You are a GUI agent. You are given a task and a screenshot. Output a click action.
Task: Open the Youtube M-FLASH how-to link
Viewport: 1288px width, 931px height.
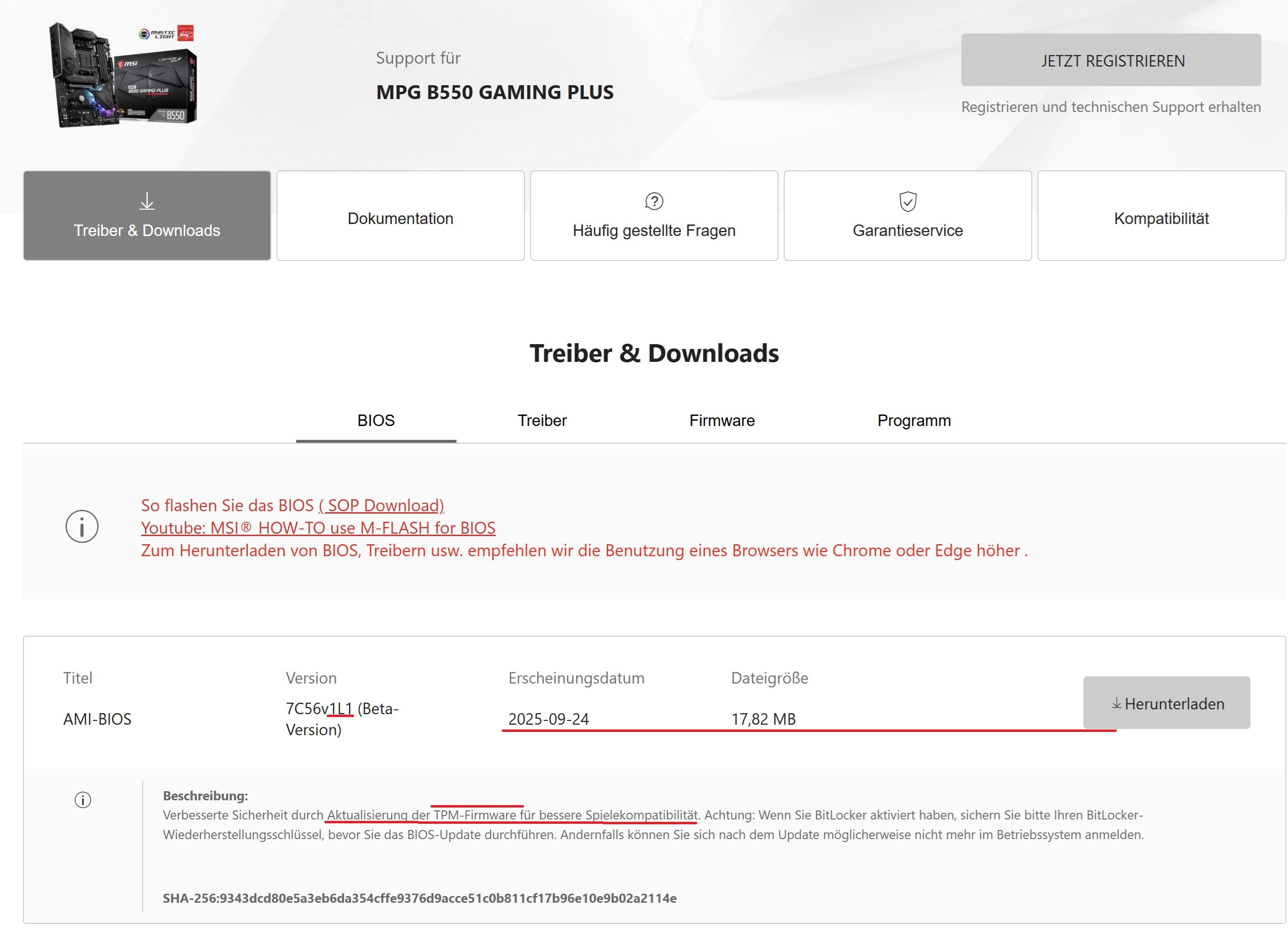[x=318, y=527]
